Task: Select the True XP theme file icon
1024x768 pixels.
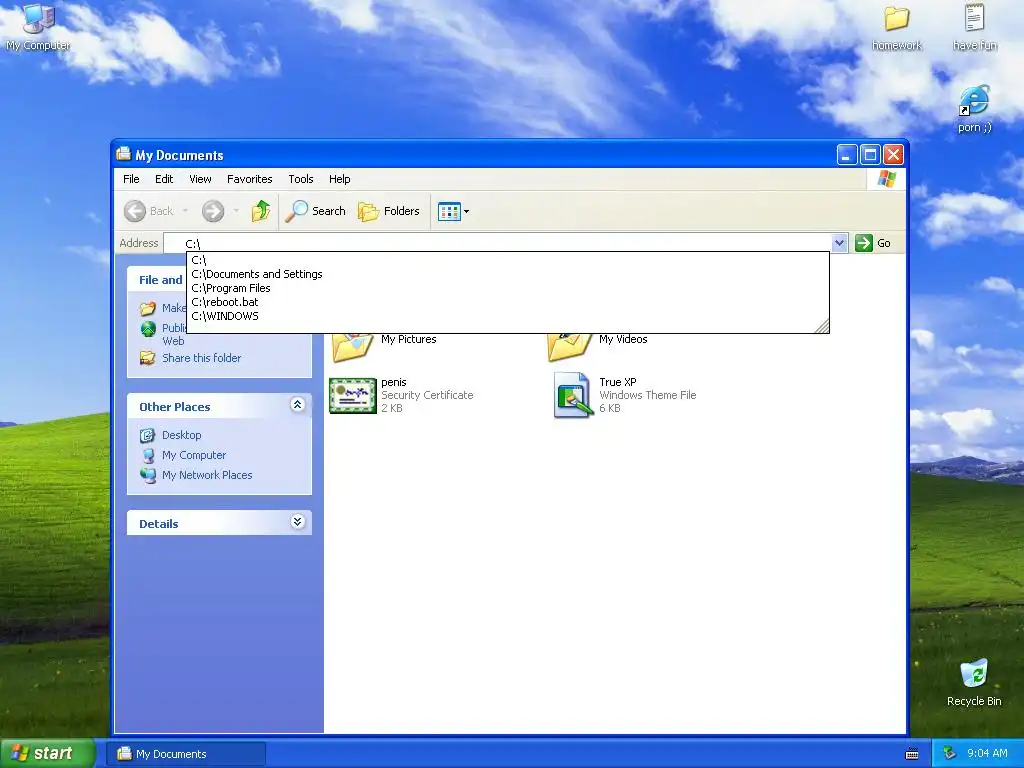Action: (x=571, y=395)
